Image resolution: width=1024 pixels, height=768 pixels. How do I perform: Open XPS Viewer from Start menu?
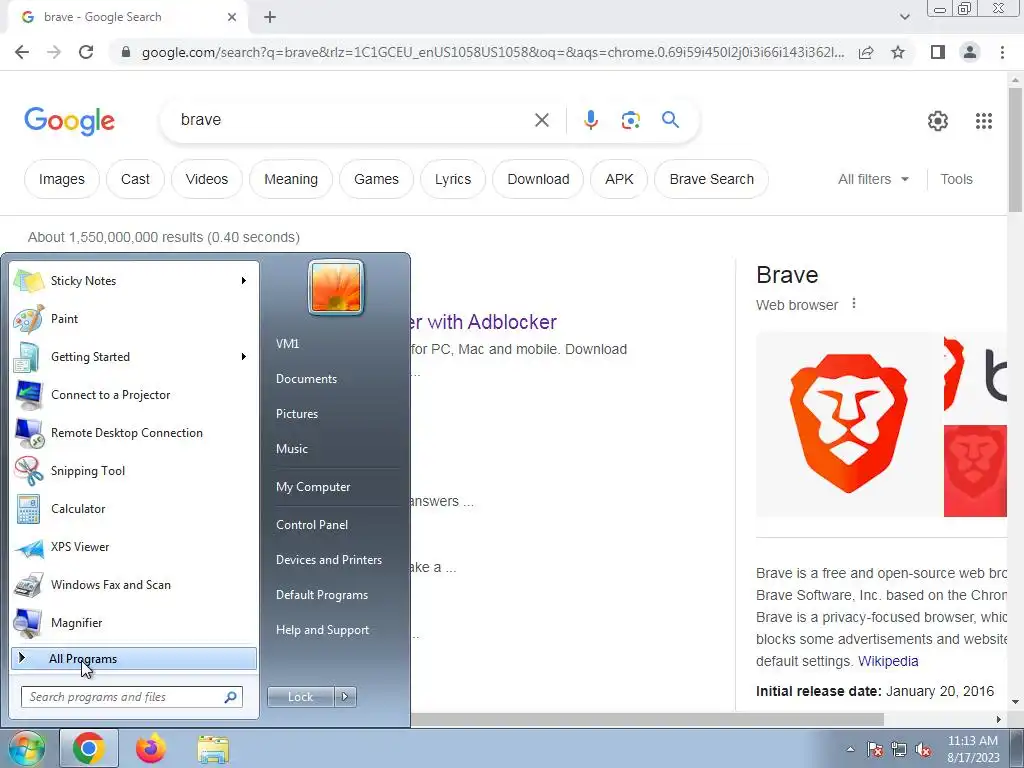[134, 547]
